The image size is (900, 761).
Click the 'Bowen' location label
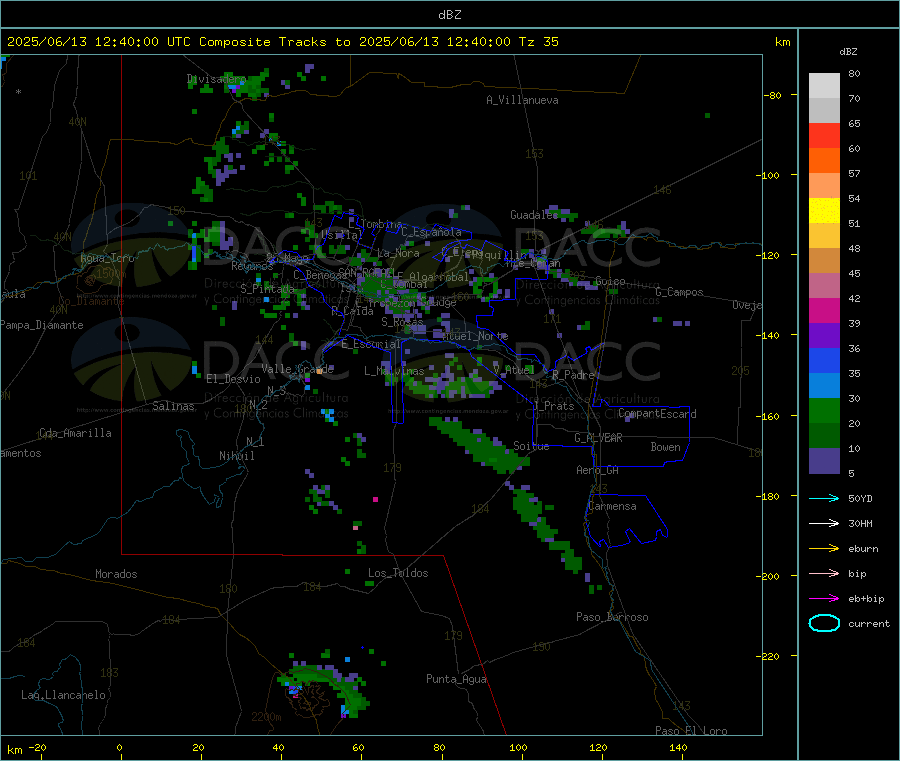665,447
